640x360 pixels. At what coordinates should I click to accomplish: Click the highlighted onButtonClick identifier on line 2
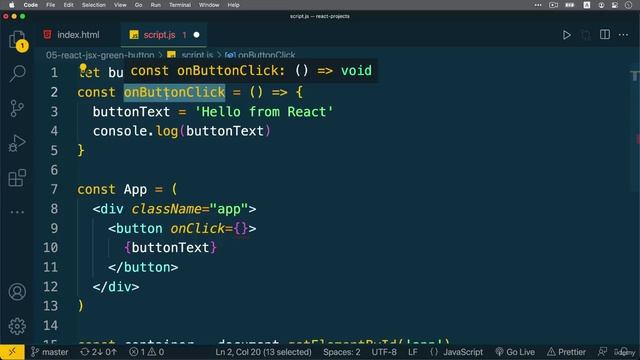174,92
